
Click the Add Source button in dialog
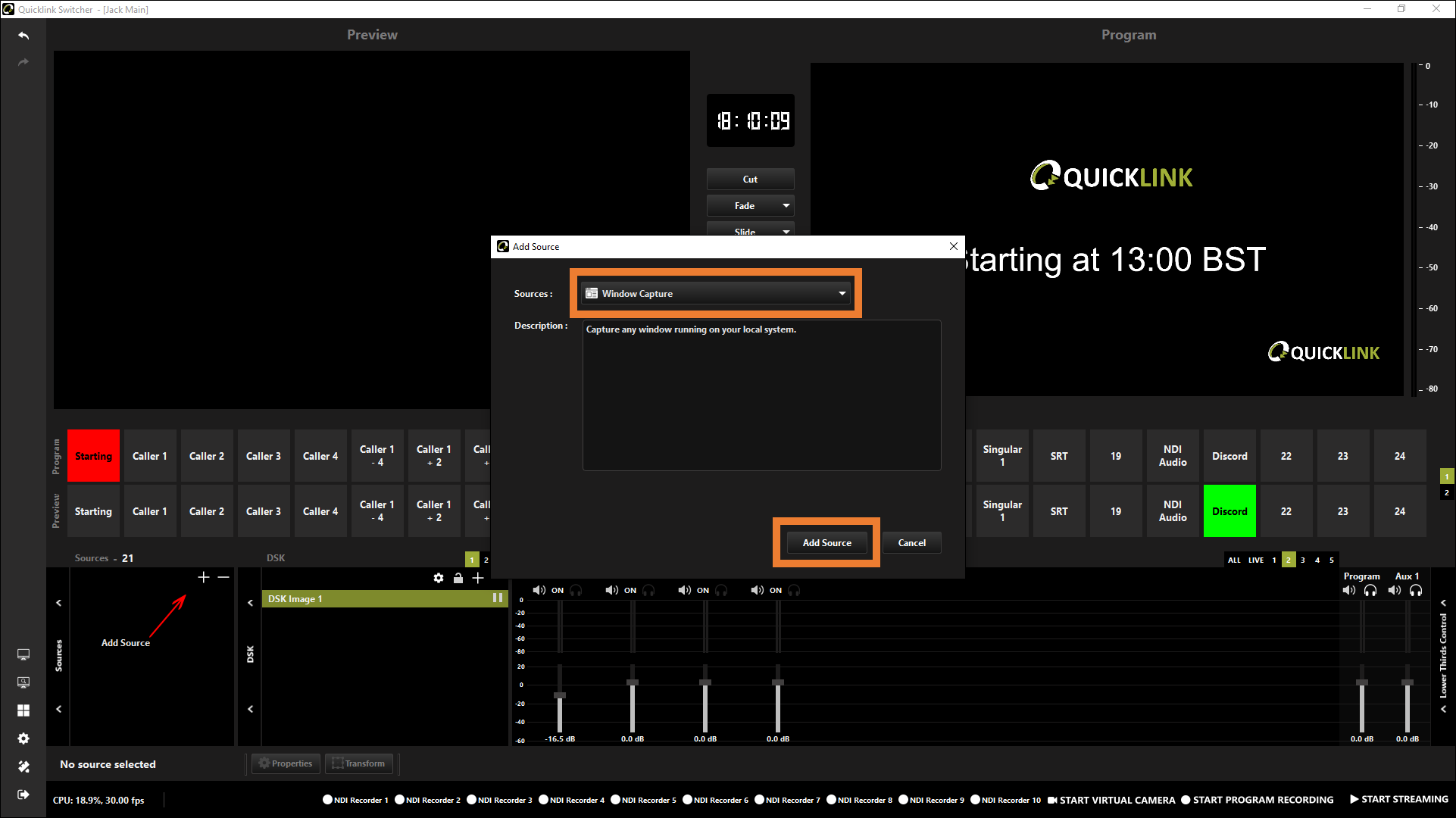pyautogui.click(x=826, y=543)
